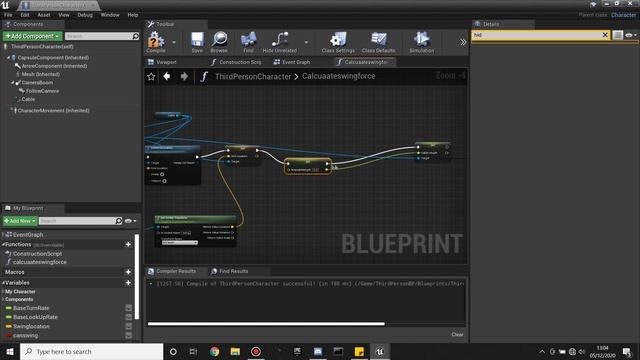Open the Help menu
640x360 pixels.
coord(133,15)
